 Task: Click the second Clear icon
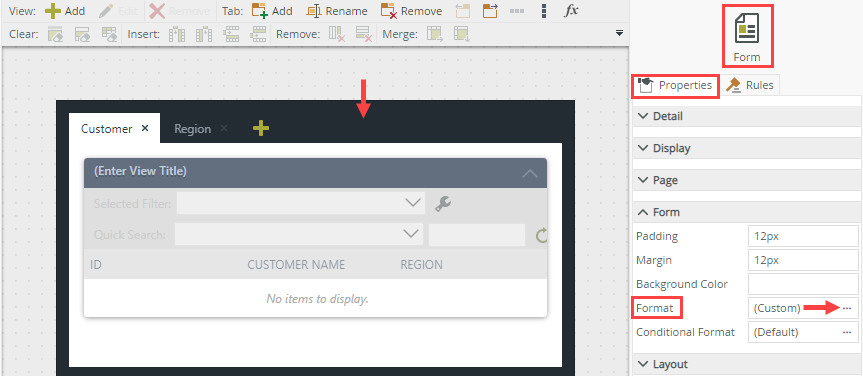pyautogui.click(x=82, y=34)
